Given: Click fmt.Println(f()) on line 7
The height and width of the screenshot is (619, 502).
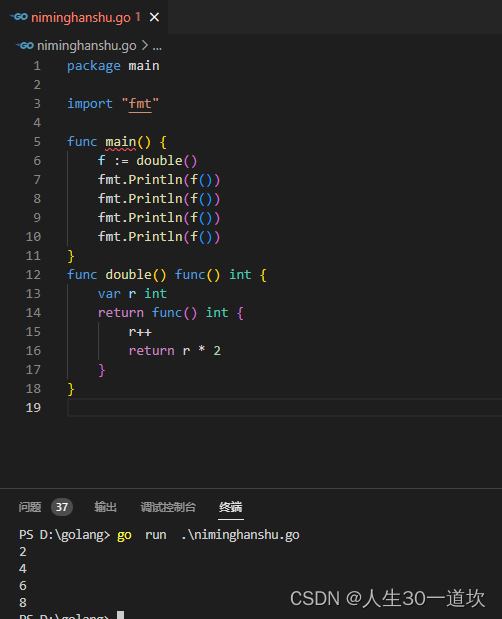Looking at the screenshot, I should (159, 180).
